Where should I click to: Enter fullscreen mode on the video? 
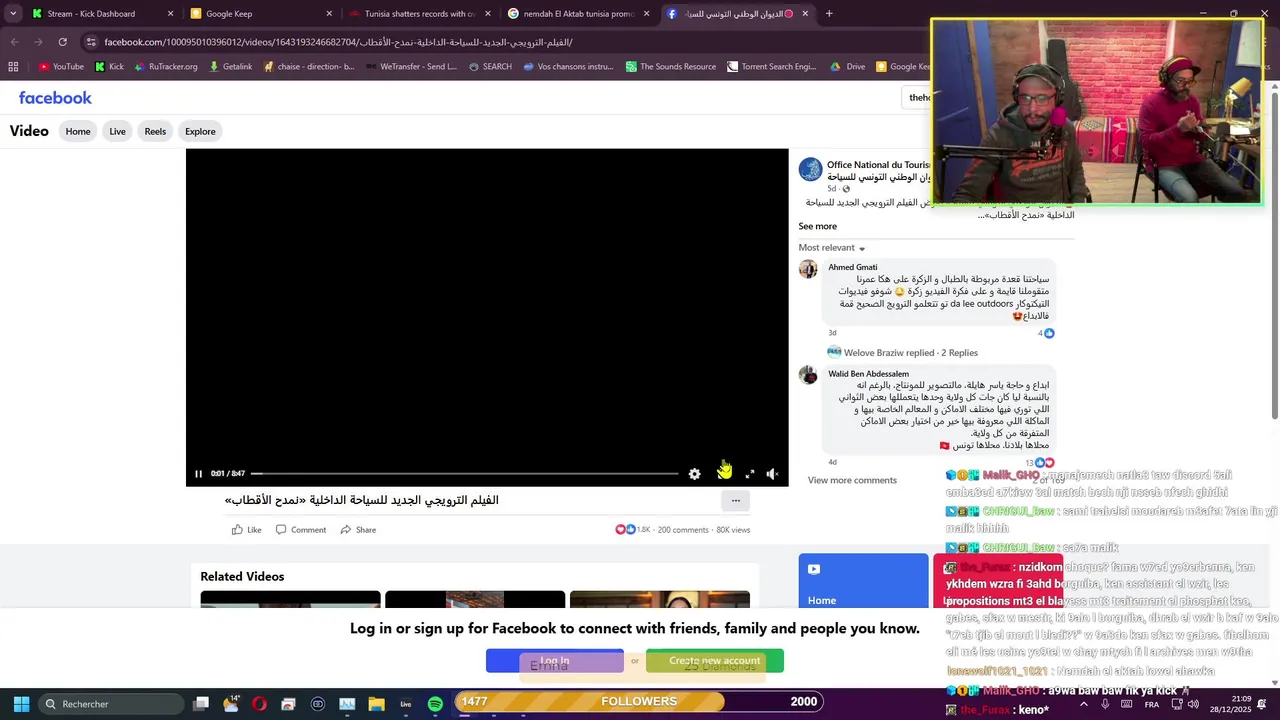point(750,474)
